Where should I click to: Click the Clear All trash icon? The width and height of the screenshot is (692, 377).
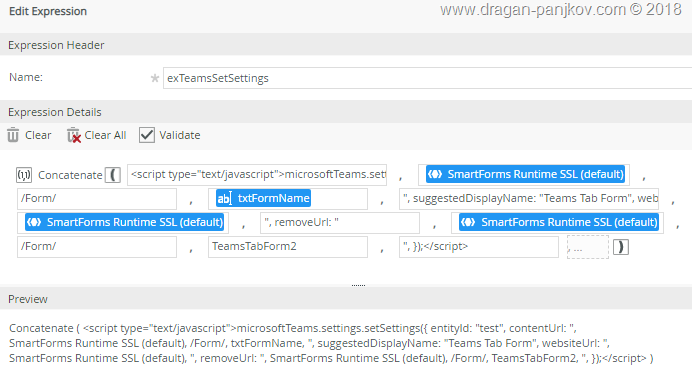click(x=73, y=135)
